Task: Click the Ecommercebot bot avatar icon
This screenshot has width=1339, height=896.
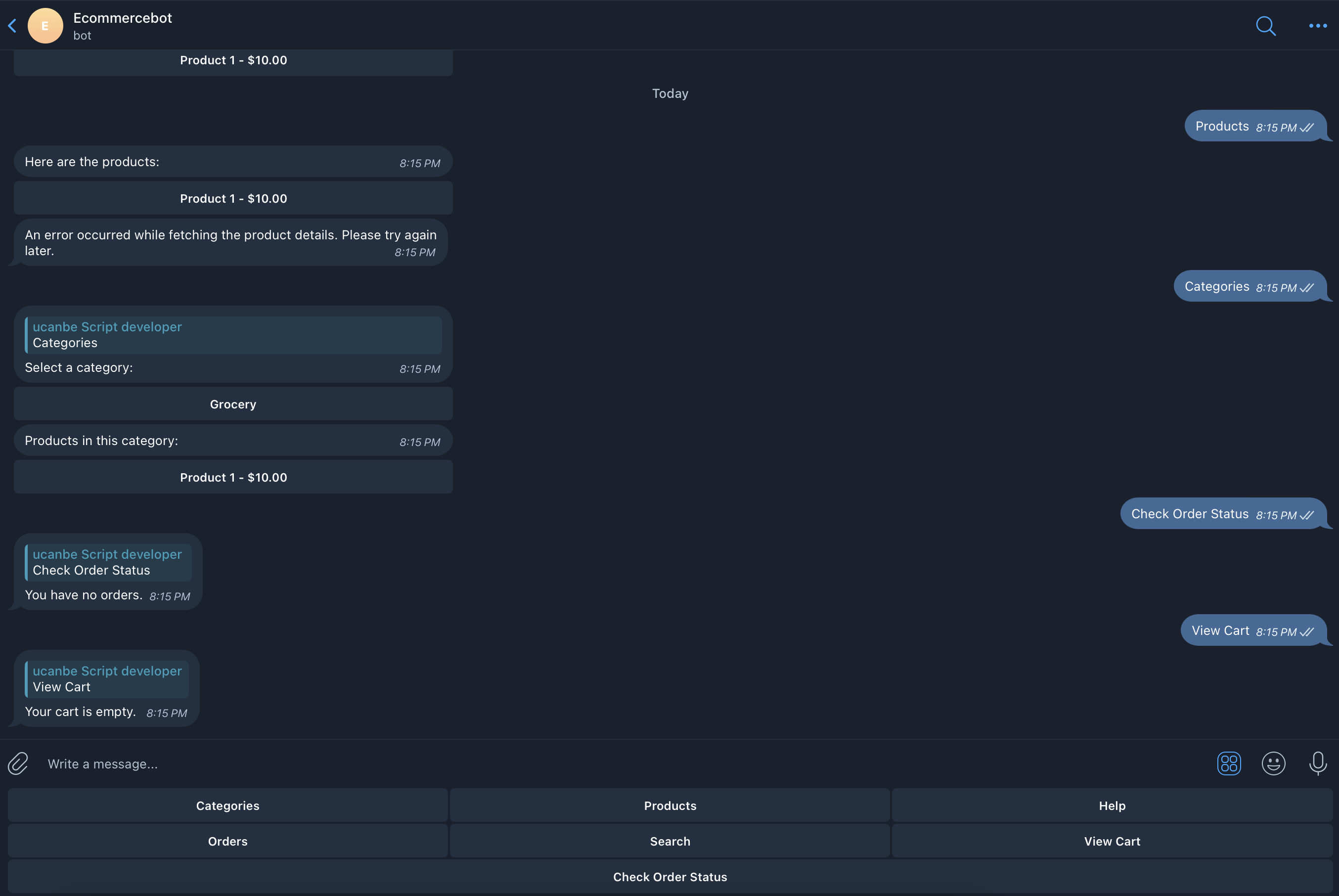Action: point(45,25)
